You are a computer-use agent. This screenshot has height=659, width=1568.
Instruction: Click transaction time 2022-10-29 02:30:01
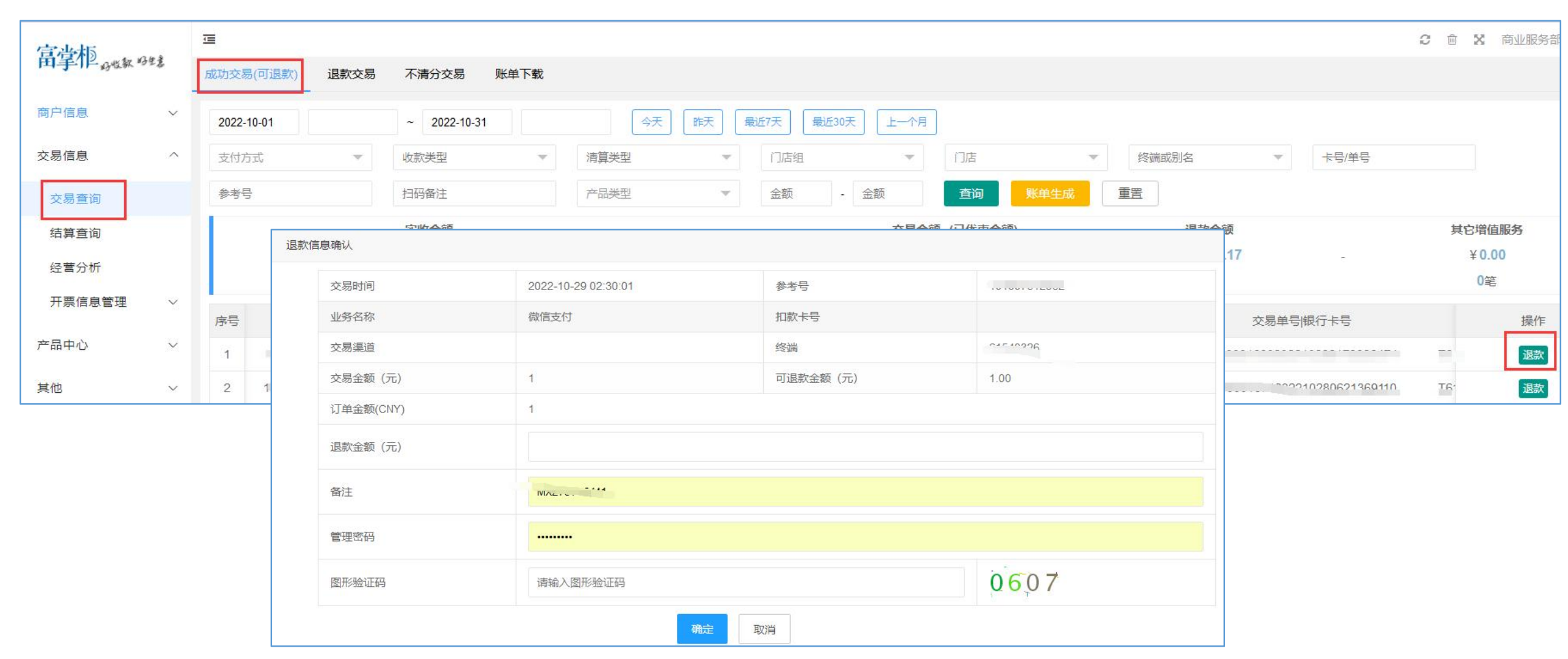coord(580,286)
